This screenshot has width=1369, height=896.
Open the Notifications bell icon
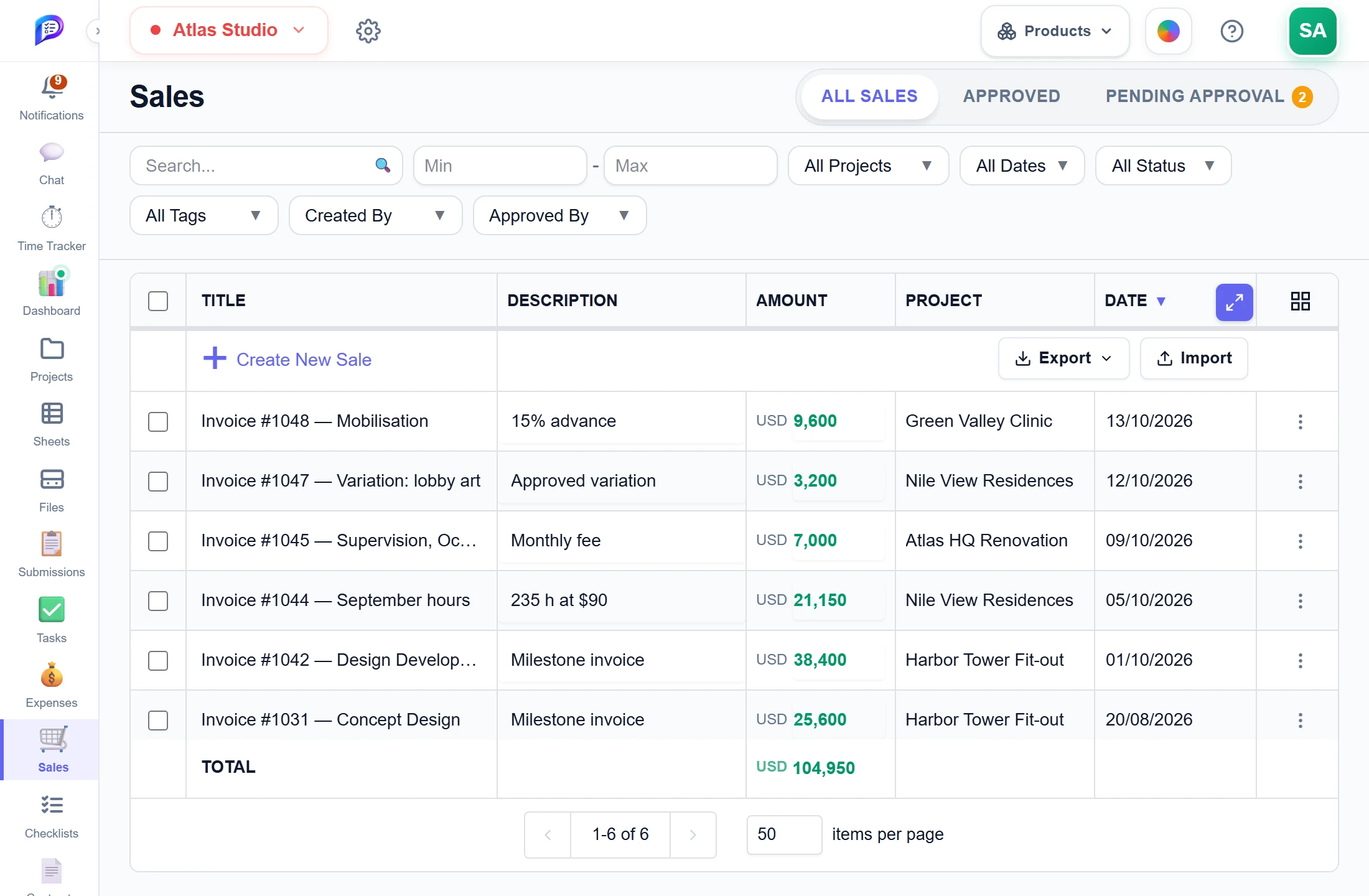[x=52, y=88]
